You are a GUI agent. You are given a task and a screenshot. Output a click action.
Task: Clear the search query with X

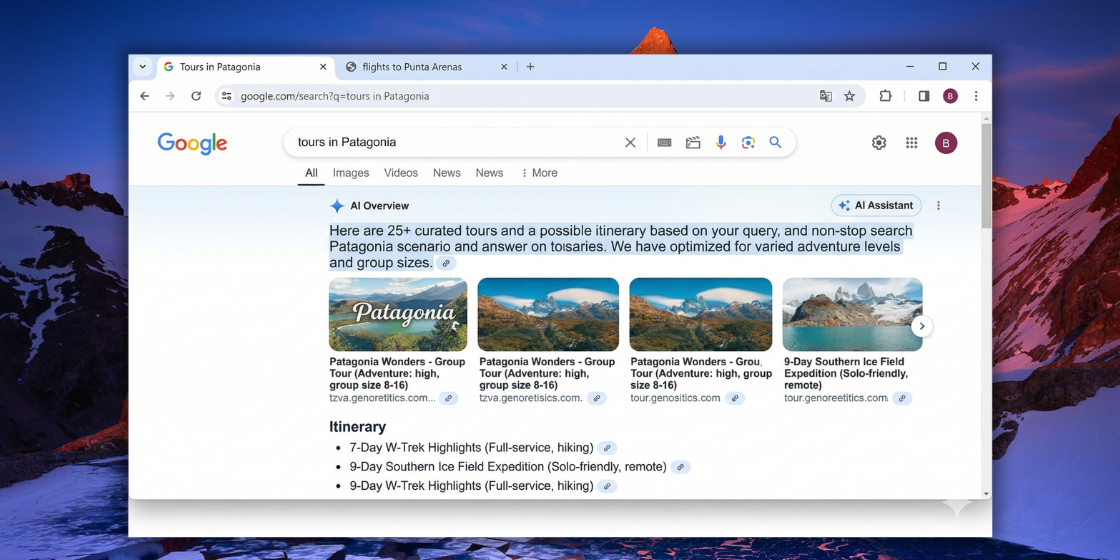click(630, 142)
